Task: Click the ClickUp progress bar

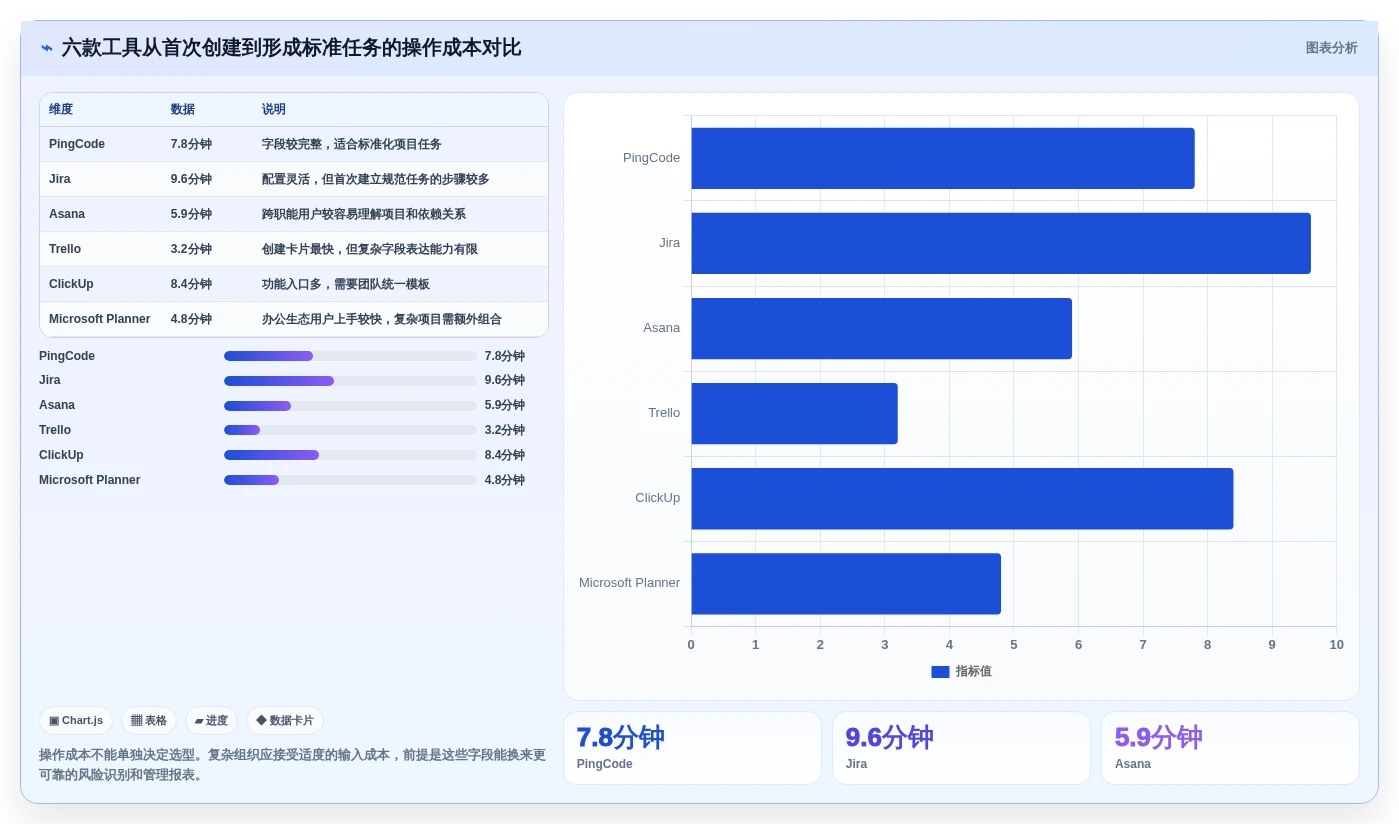Action: [x=350, y=455]
